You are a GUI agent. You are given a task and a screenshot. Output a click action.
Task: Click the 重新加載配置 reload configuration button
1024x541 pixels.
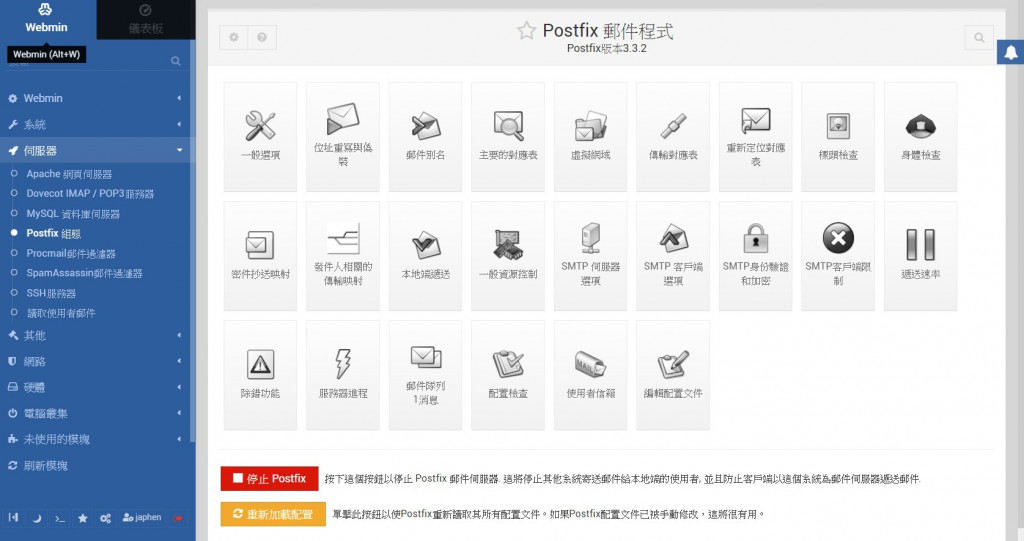(273, 514)
